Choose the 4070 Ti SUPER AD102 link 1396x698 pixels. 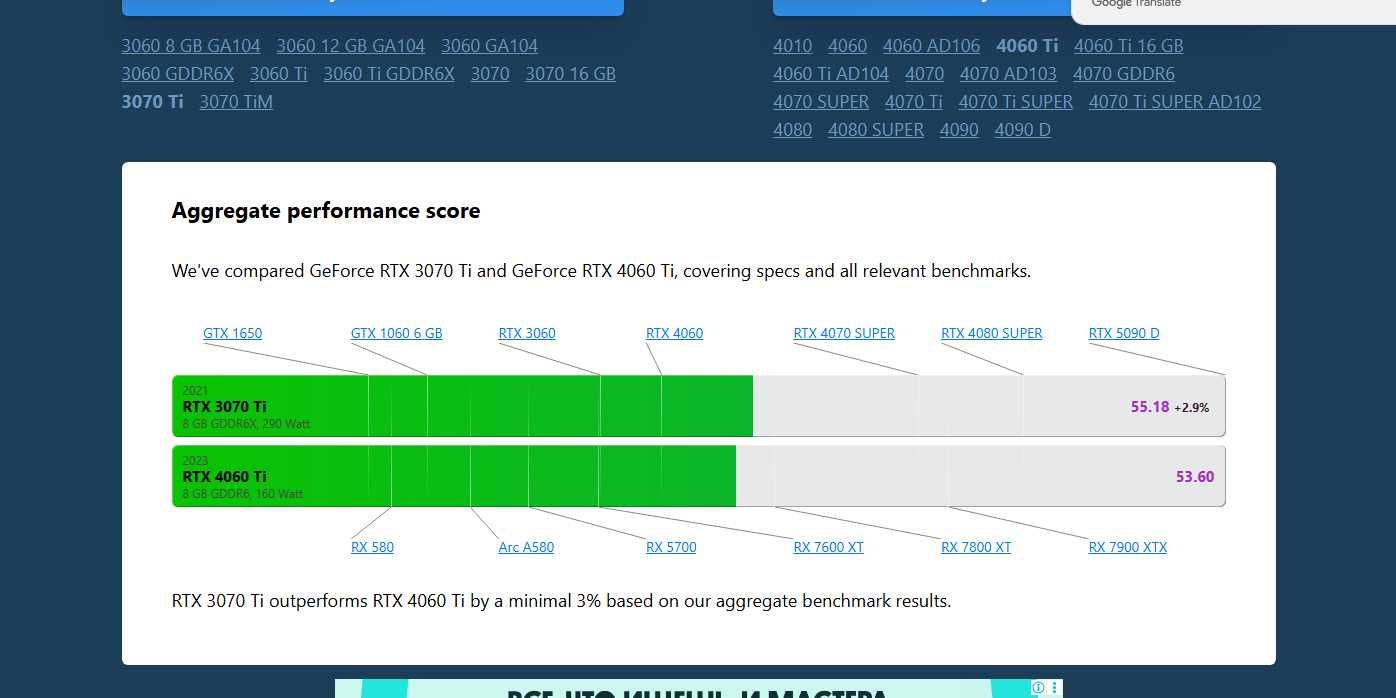[1175, 102]
